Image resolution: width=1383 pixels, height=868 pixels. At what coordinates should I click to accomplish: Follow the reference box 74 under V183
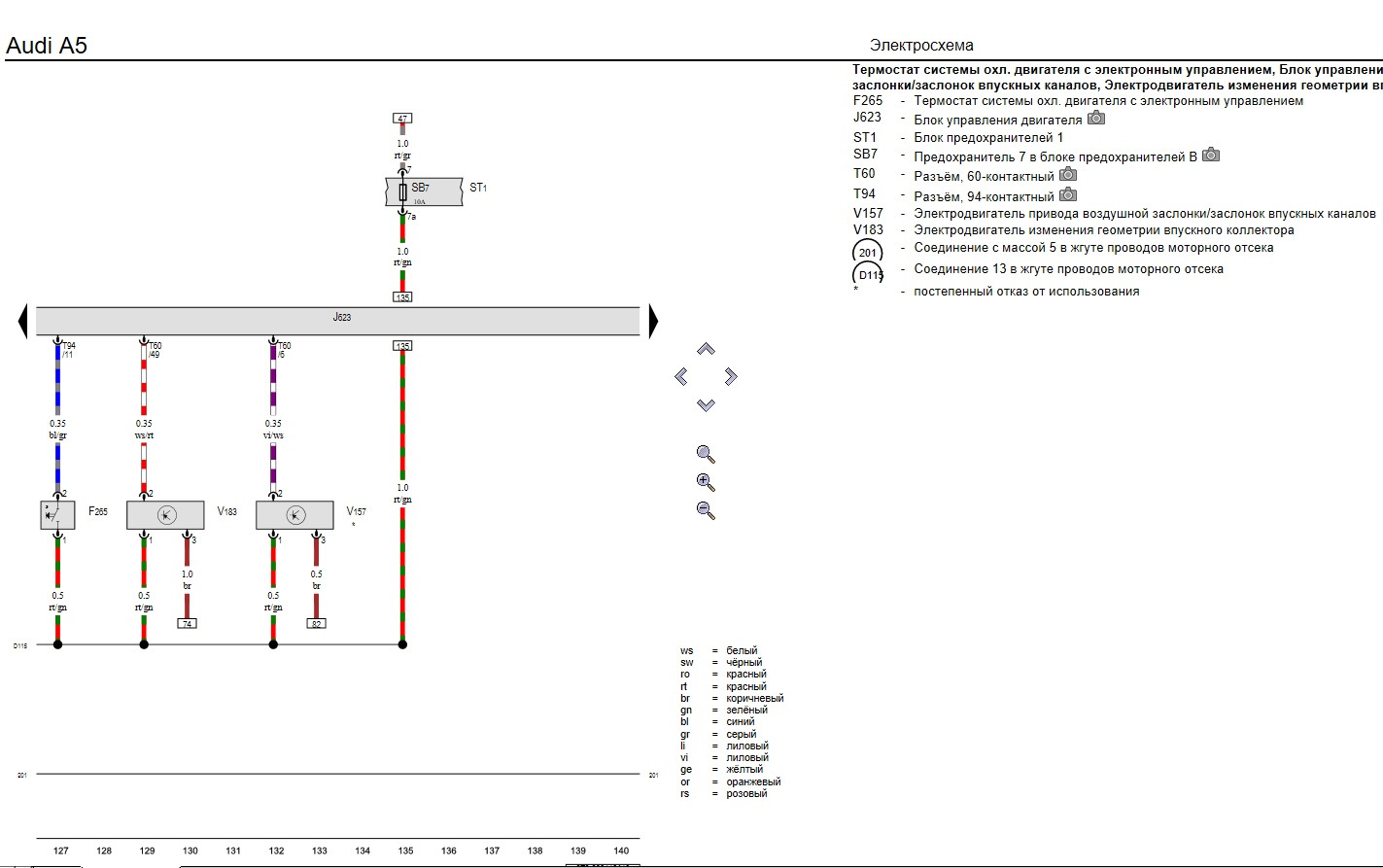click(x=187, y=624)
